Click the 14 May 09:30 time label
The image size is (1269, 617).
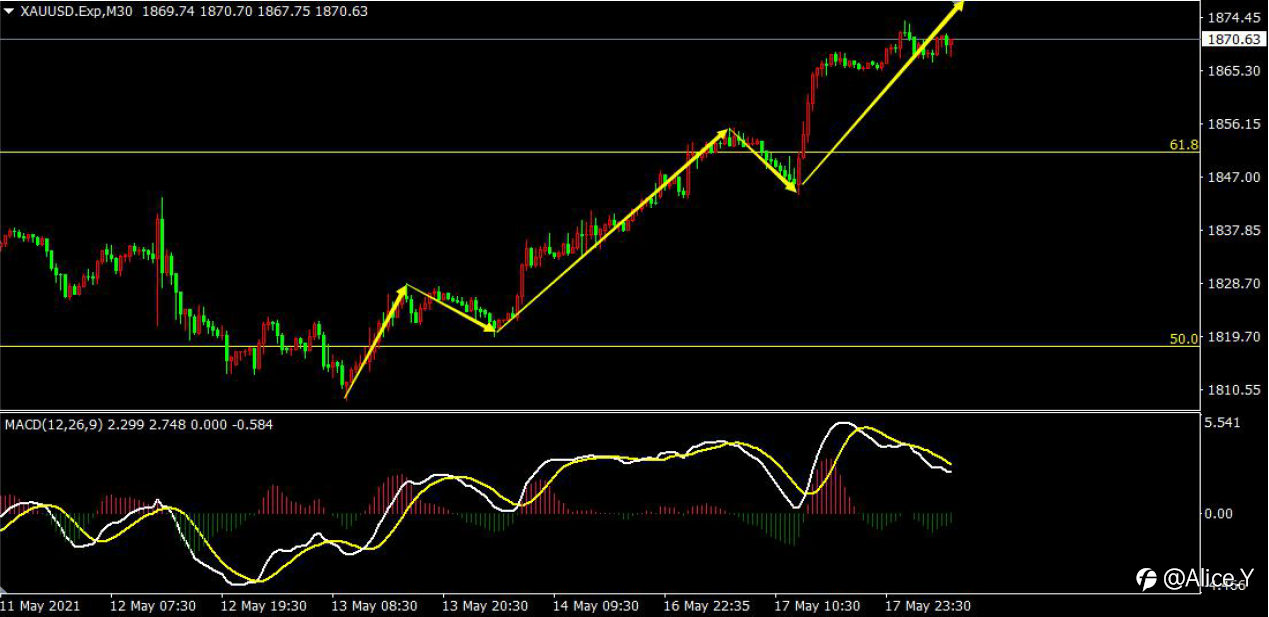(595, 606)
